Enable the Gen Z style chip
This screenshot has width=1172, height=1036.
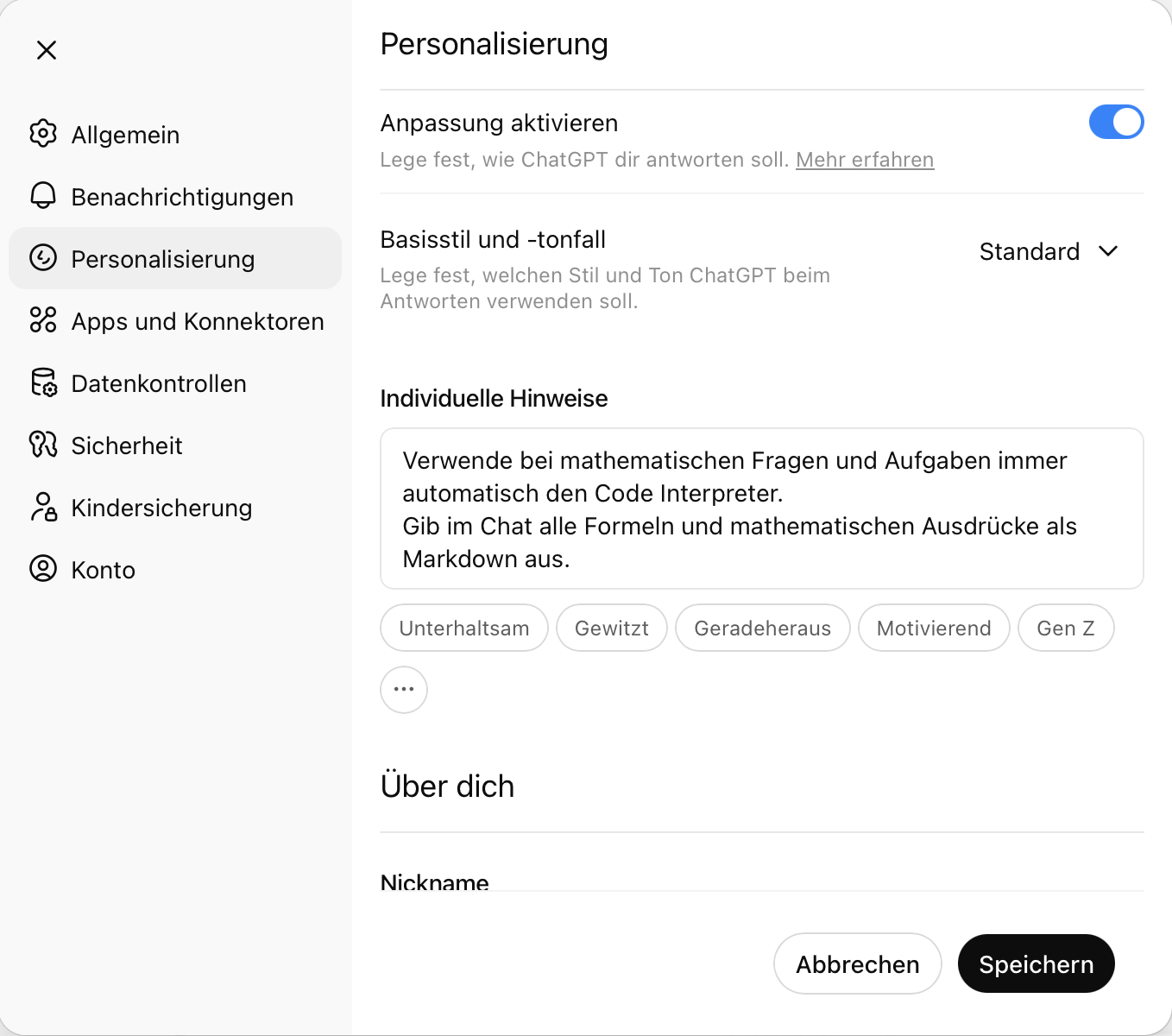click(1066, 628)
